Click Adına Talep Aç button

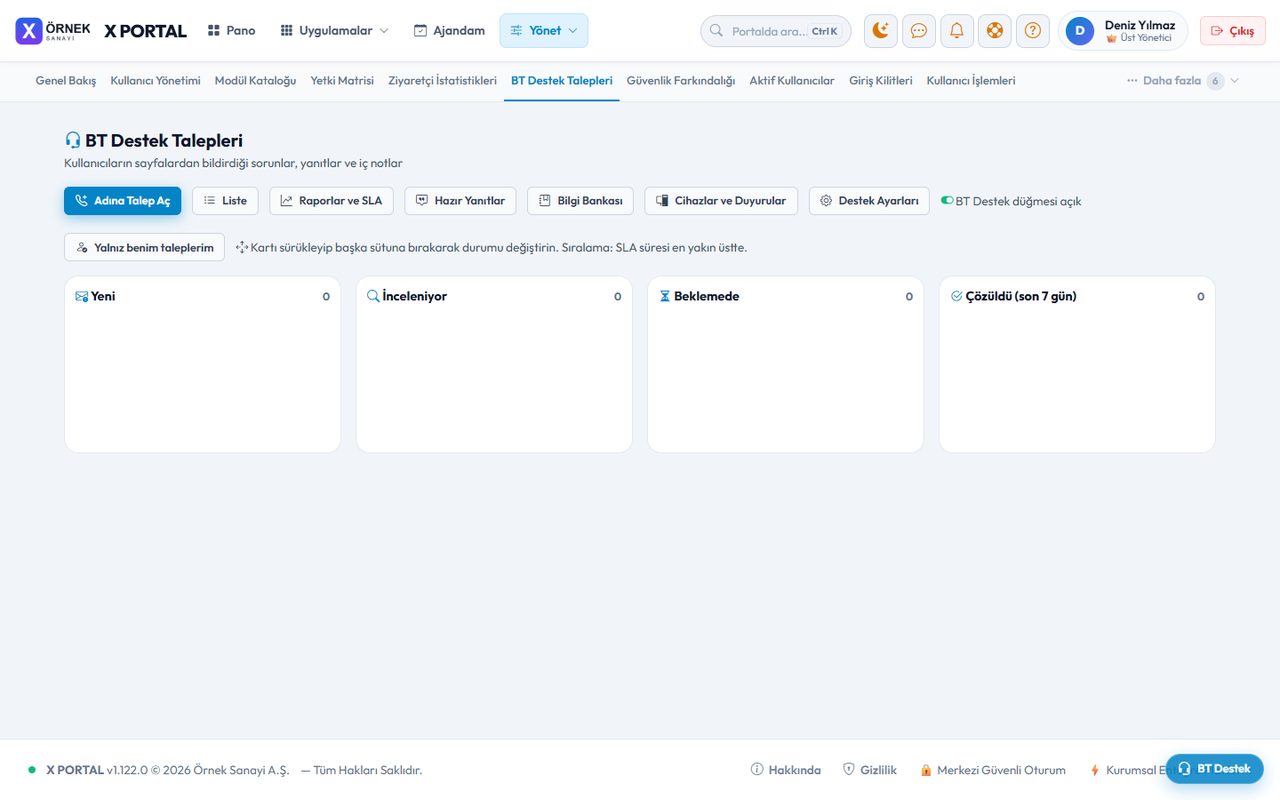(x=123, y=201)
